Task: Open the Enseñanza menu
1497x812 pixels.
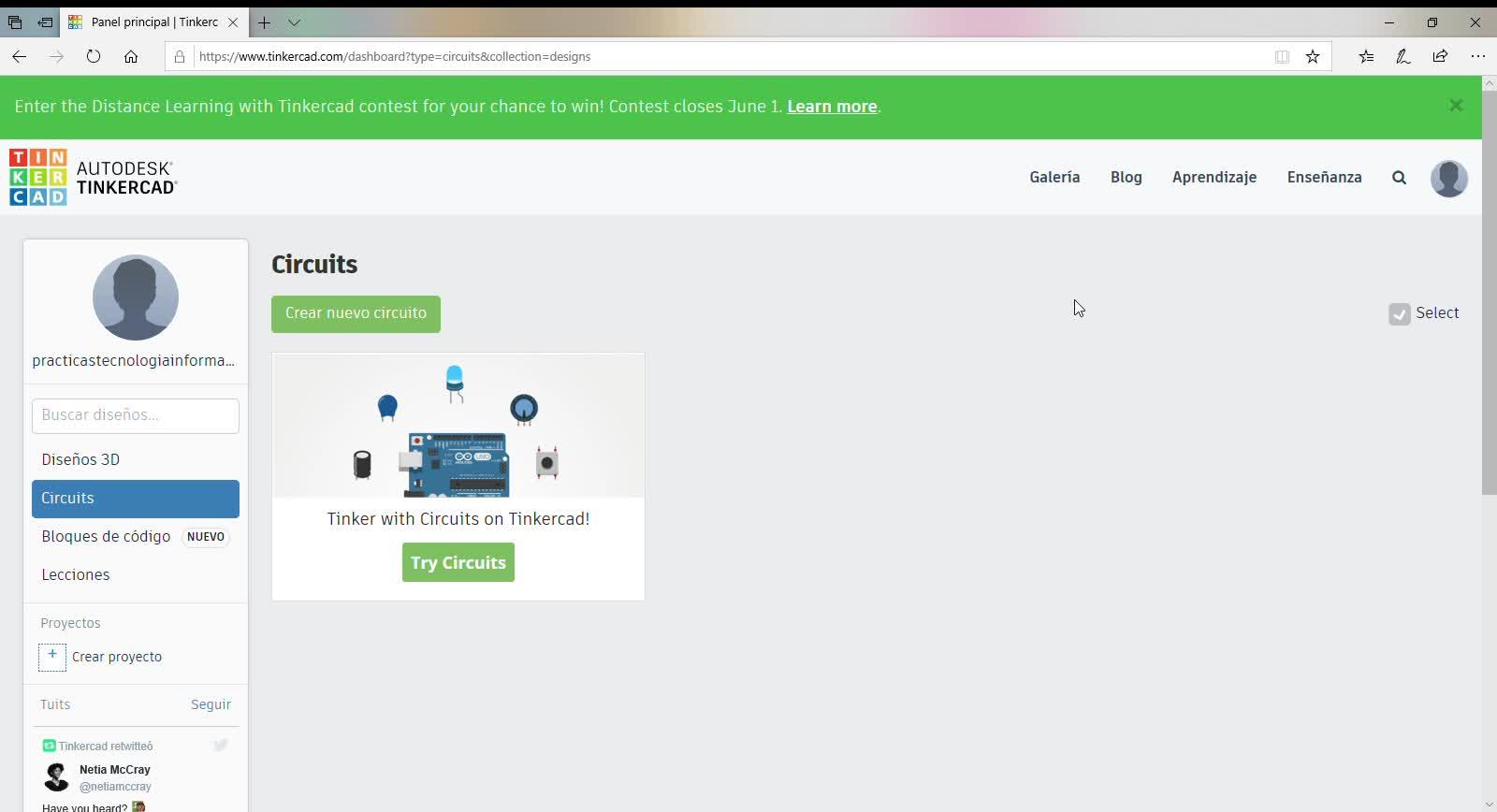Action: pos(1325,178)
